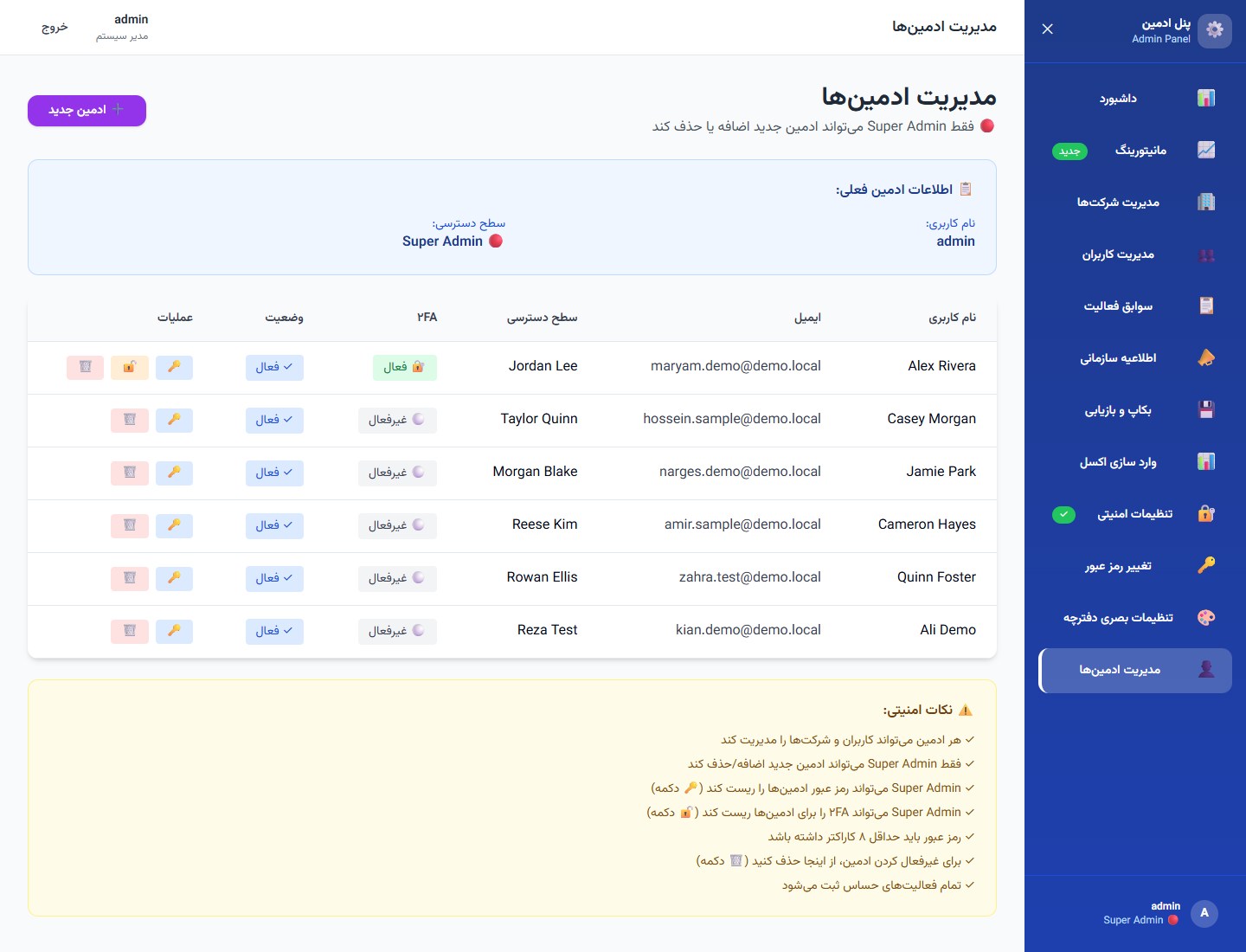Click email maryam.demo@demo.local
Screen dimensions: 1246x952
coord(735,366)
